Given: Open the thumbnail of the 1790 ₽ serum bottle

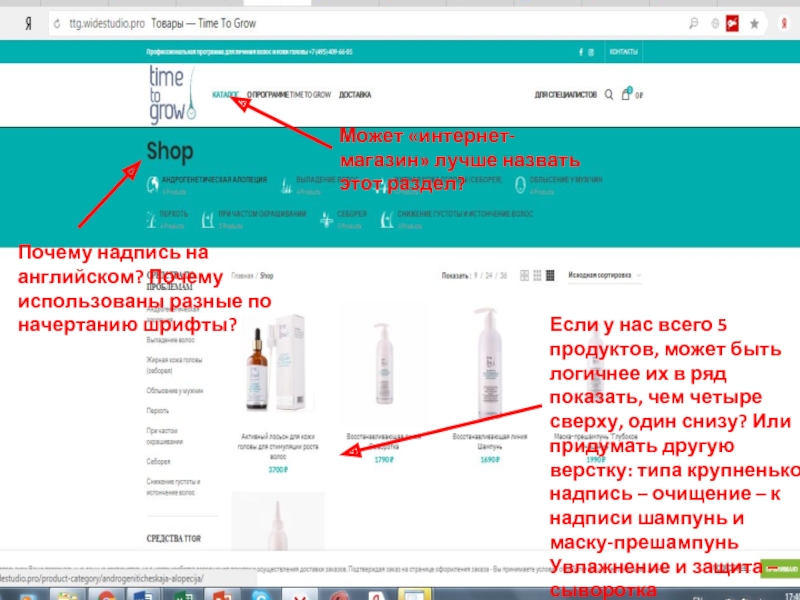Looking at the screenshot, I should coord(383,365).
